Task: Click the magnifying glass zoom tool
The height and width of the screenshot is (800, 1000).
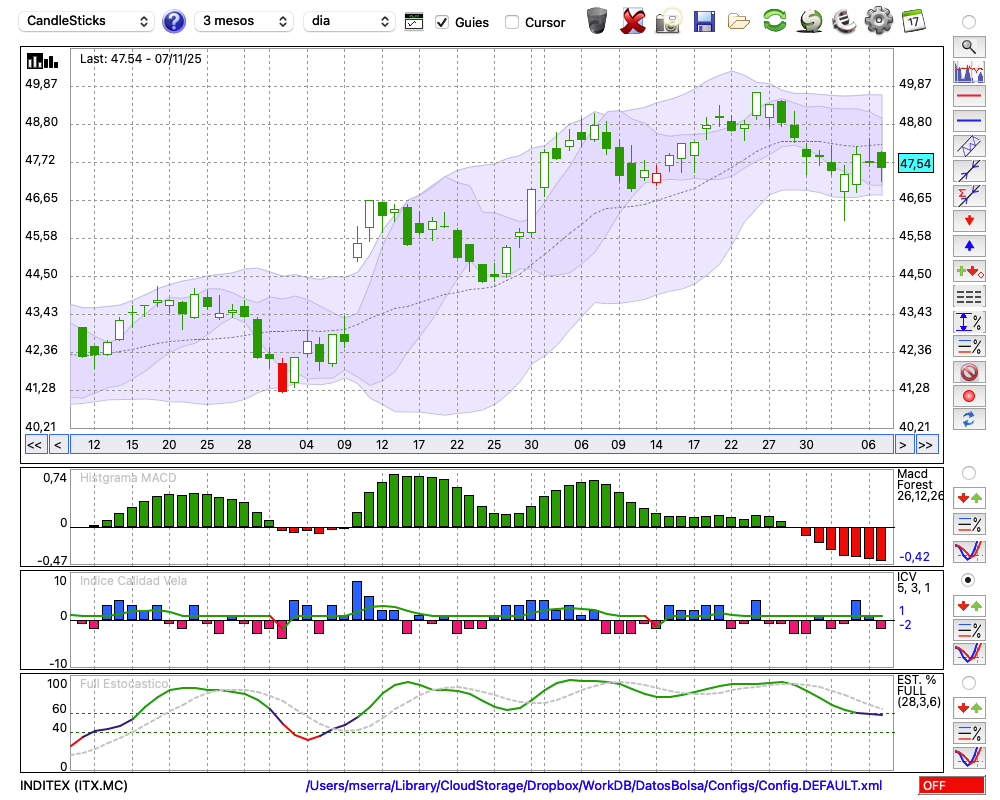Action: point(968,46)
